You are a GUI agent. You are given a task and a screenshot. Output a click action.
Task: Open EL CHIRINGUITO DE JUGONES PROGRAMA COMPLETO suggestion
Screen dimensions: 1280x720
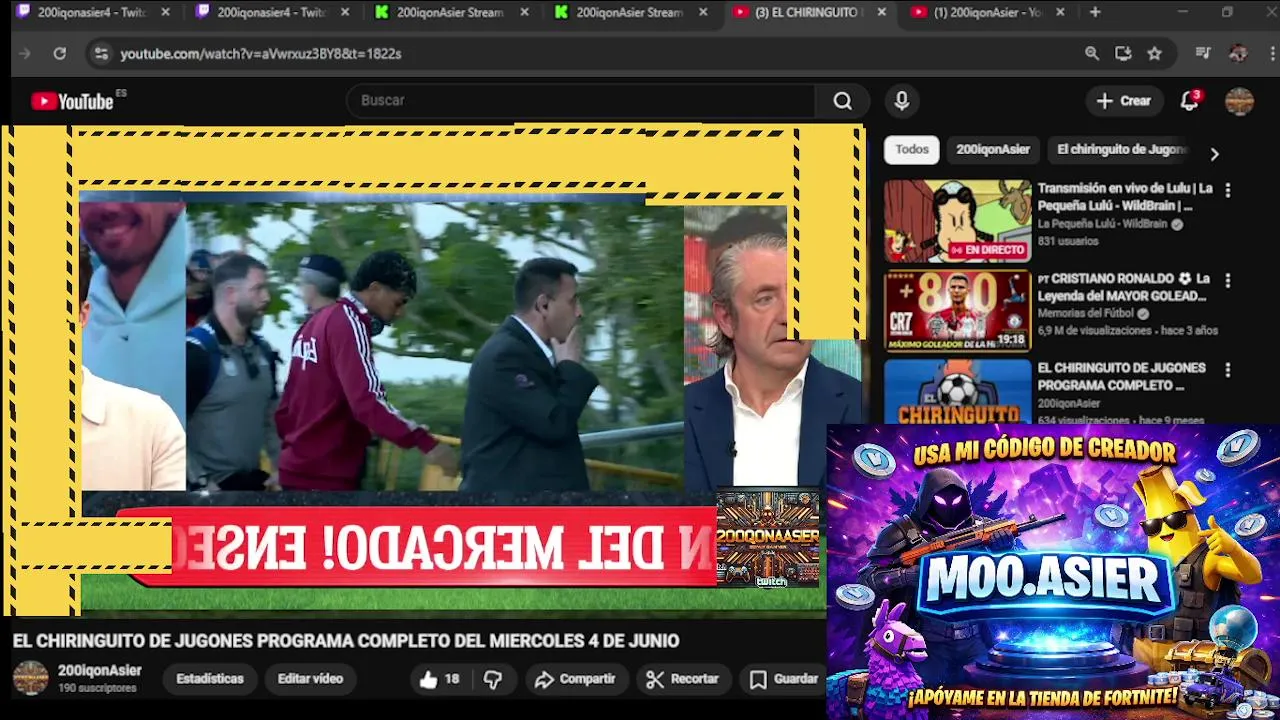pyautogui.click(x=1122, y=376)
